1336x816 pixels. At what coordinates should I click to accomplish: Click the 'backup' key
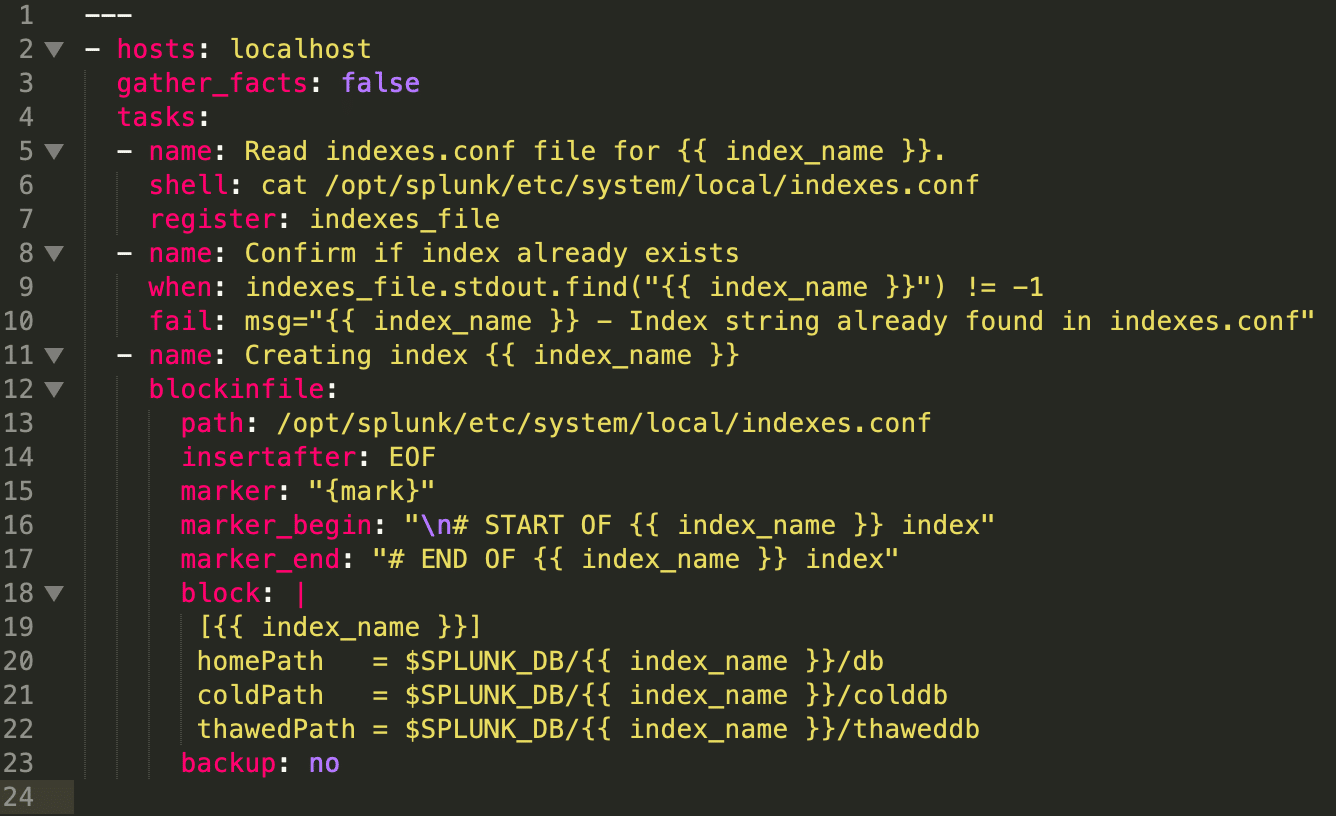(229, 763)
